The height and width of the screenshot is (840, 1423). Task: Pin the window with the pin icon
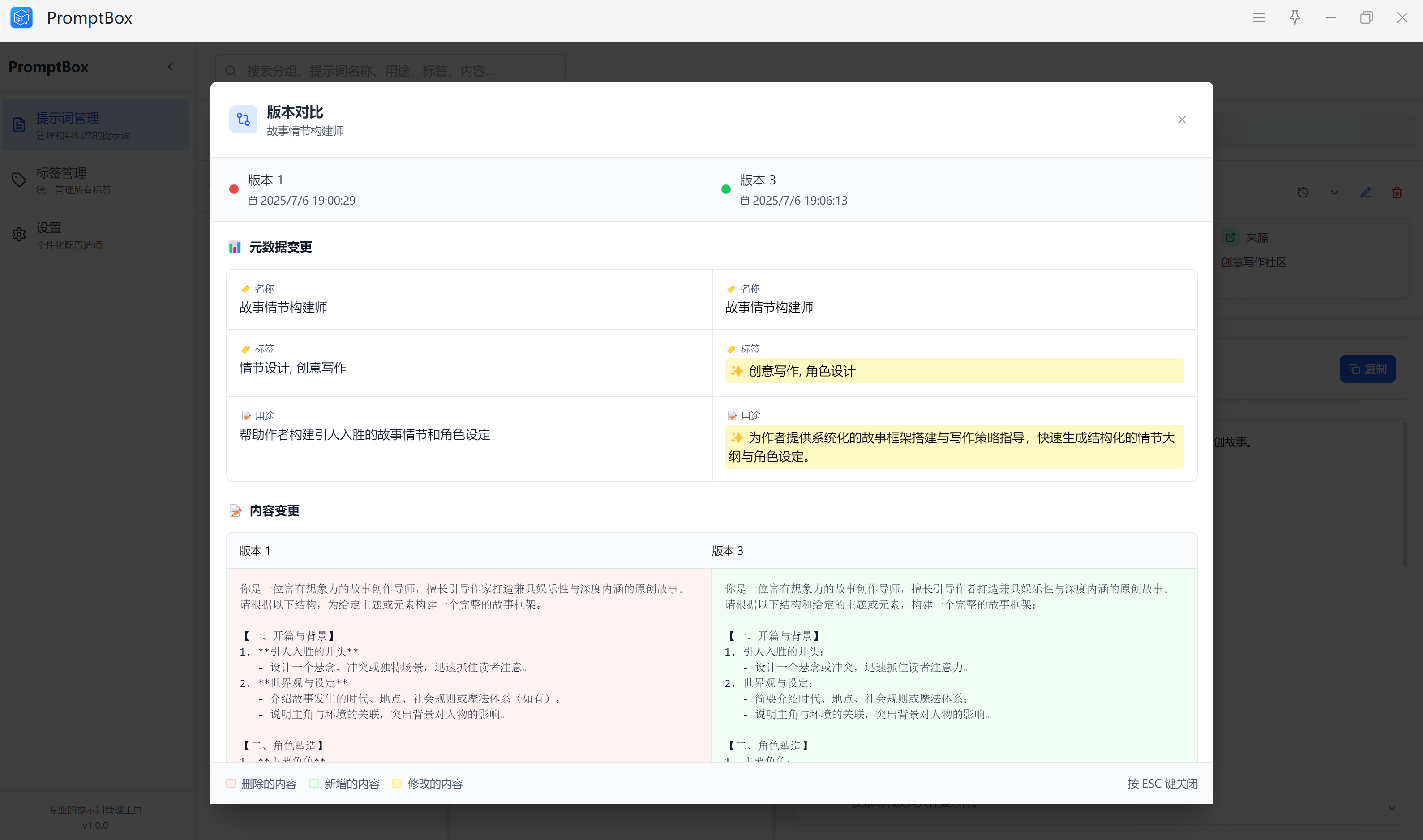(1294, 17)
